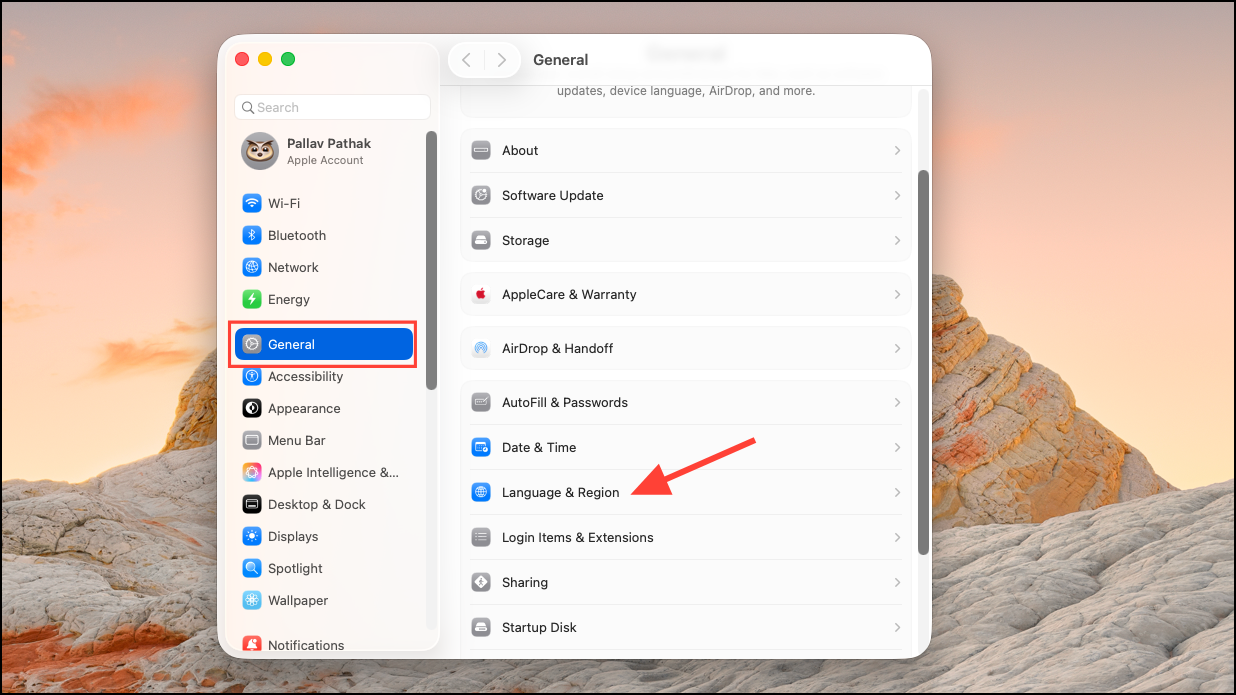Viewport: 1236px width, 695px height.
Task: Click the Storage drive icon
Action: (x=481, y=240)
